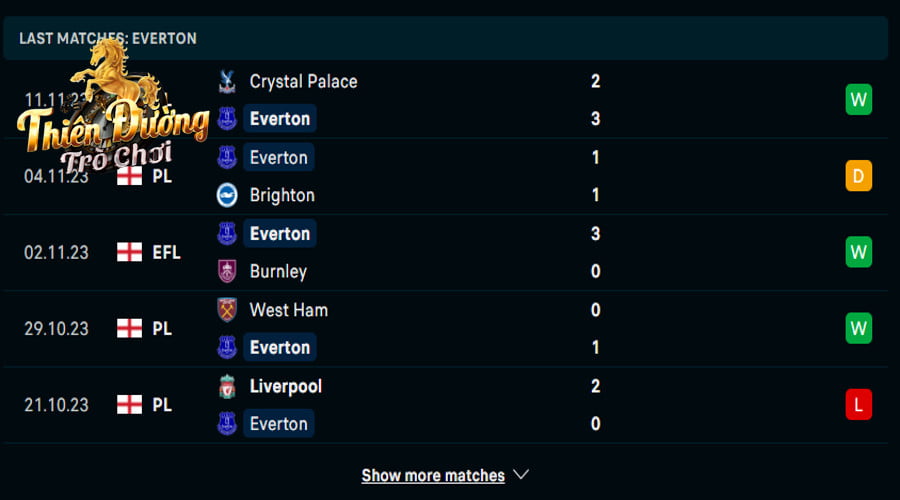Open the Liverpool team name link

point(285,387)
